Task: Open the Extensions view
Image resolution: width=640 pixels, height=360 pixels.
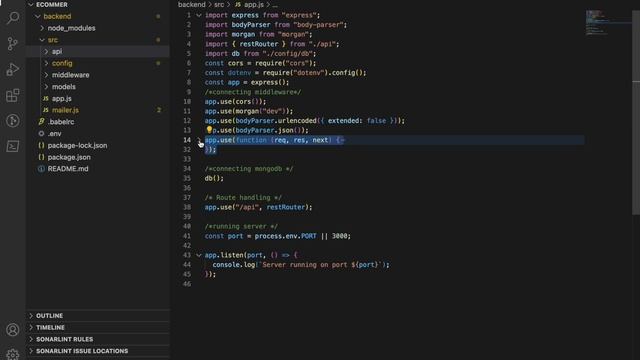Action: click(x=13, y=95)
